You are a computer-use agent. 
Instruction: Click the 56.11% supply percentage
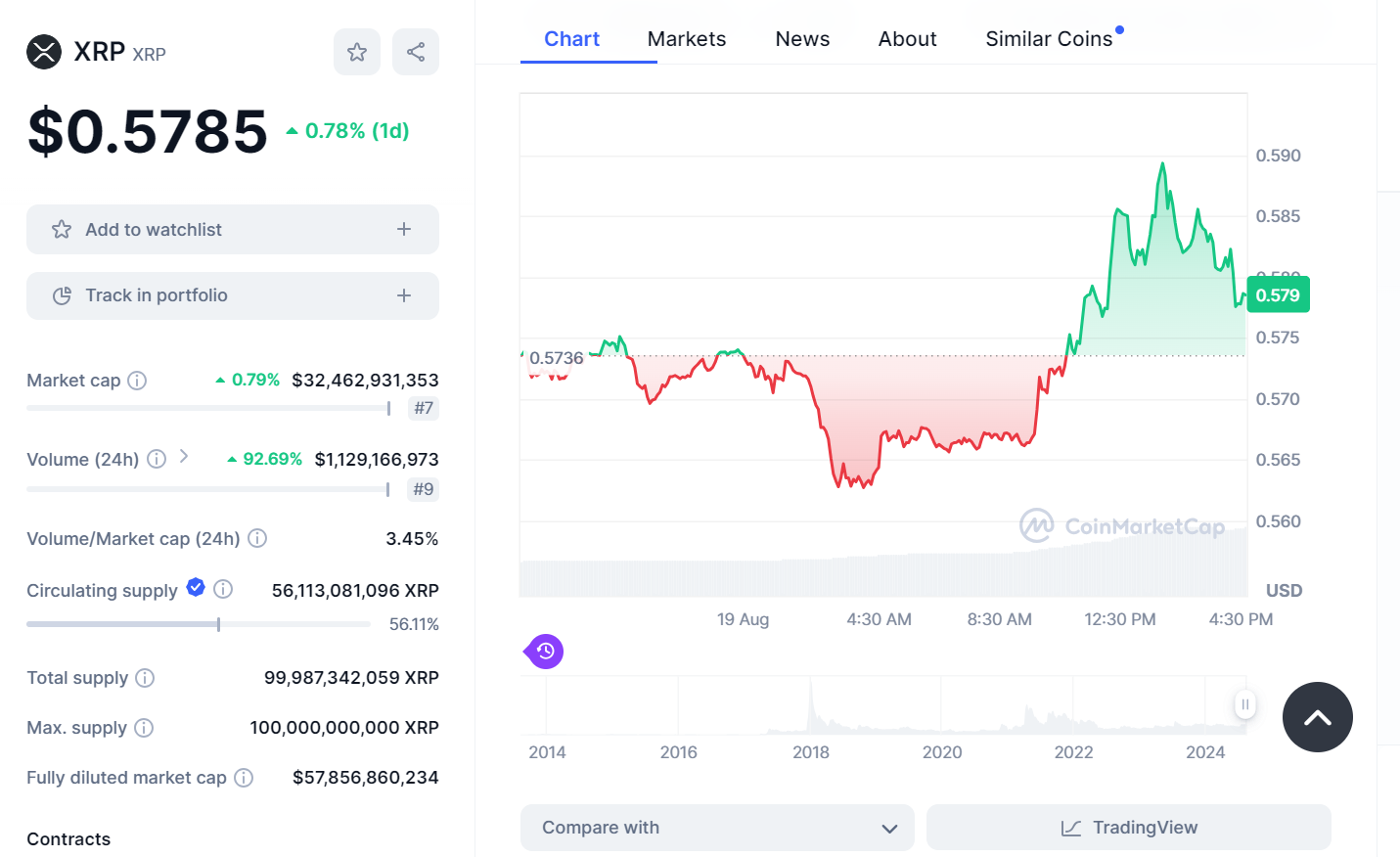pos(414,624)
